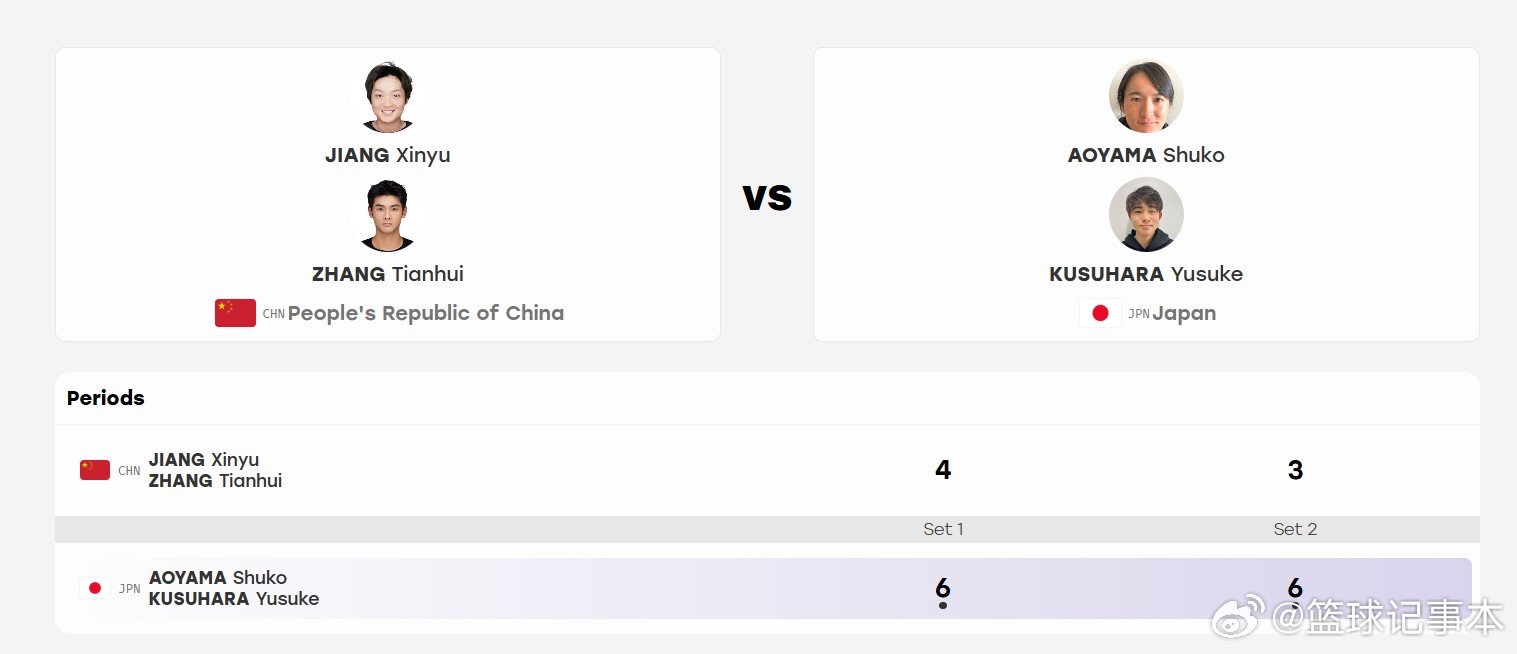The height and width of the screenshot is (654, 1517).
Task: Select the JIANG Xinyu name link in top card
Action: click(388, 155)
